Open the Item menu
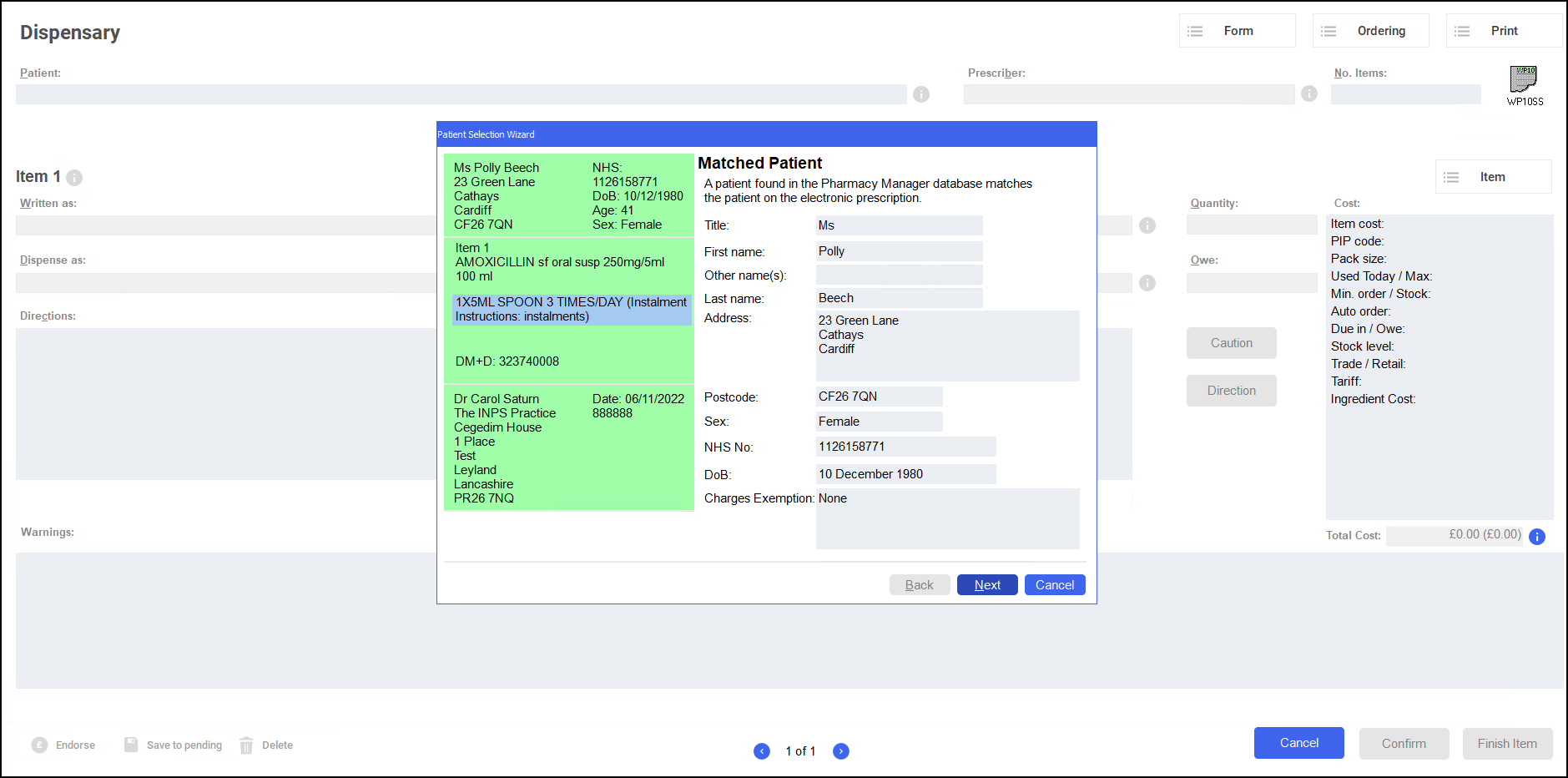 pos(1494,177)
